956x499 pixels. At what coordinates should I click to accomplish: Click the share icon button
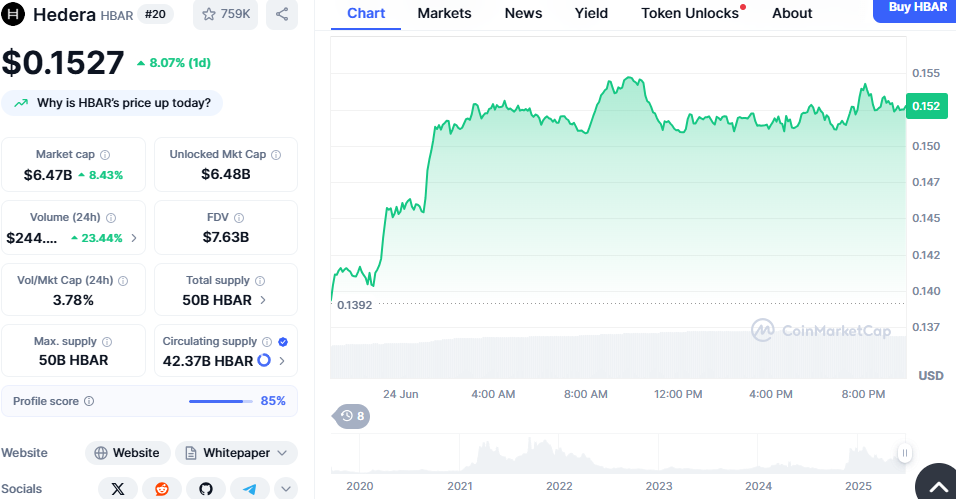pyautogui.click(x=282, y=14)
